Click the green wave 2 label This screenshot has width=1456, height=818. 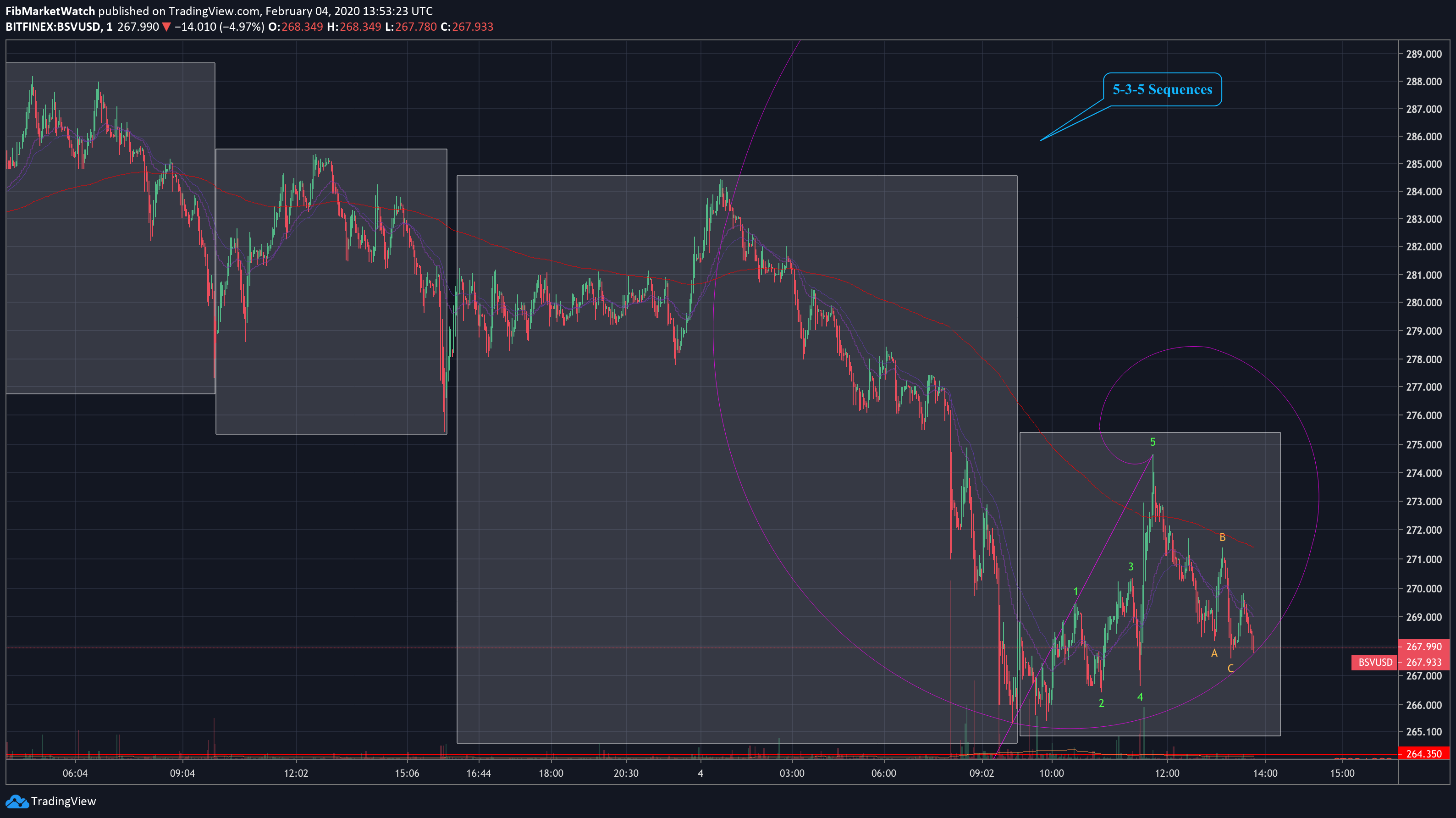pyautogui.click(x=1101, y=703)
